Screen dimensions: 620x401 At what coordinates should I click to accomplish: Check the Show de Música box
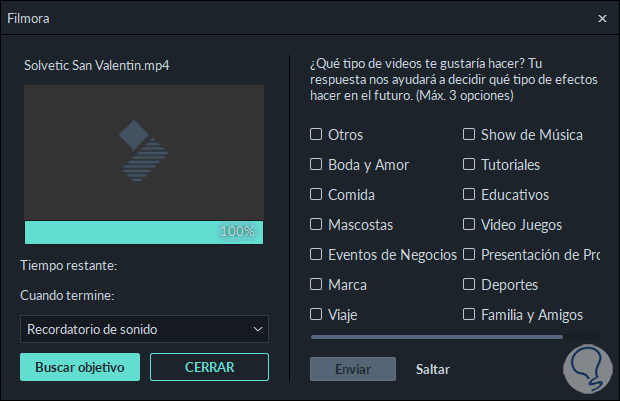469,134
